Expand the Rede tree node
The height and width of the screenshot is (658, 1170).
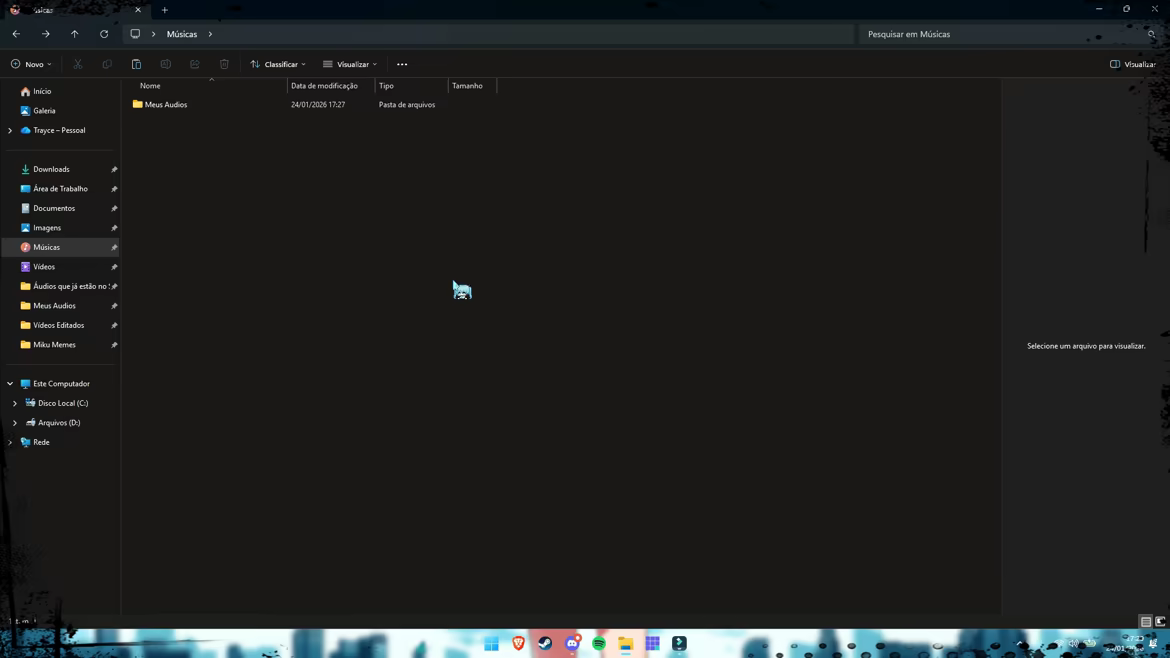[10, 442]
